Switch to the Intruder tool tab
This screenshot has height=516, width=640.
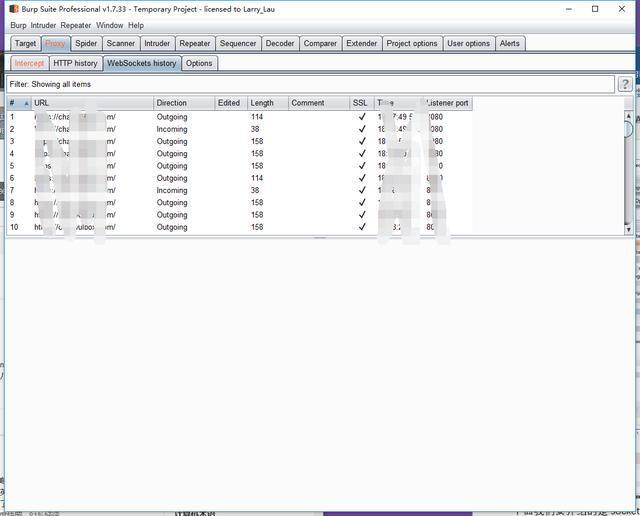pos(157,43)
